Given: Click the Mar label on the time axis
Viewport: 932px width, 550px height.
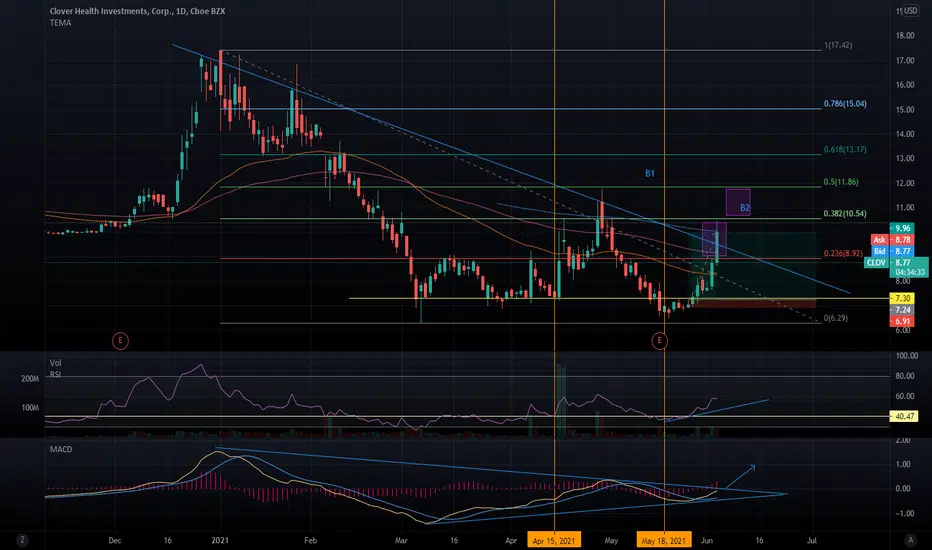Looking at the screenshot, I should coord(401,540).
